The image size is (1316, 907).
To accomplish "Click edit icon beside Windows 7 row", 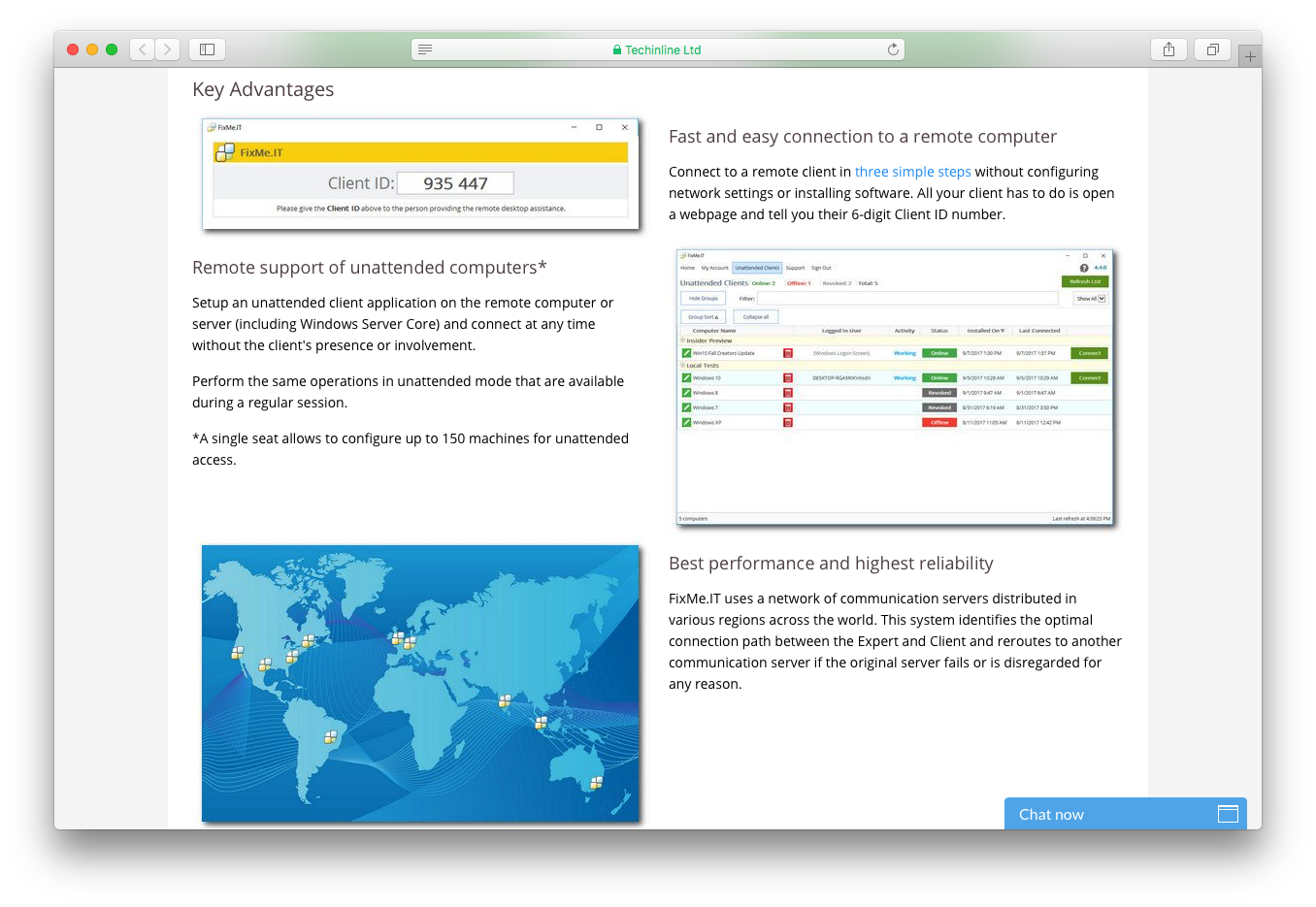I will point(686,407).
